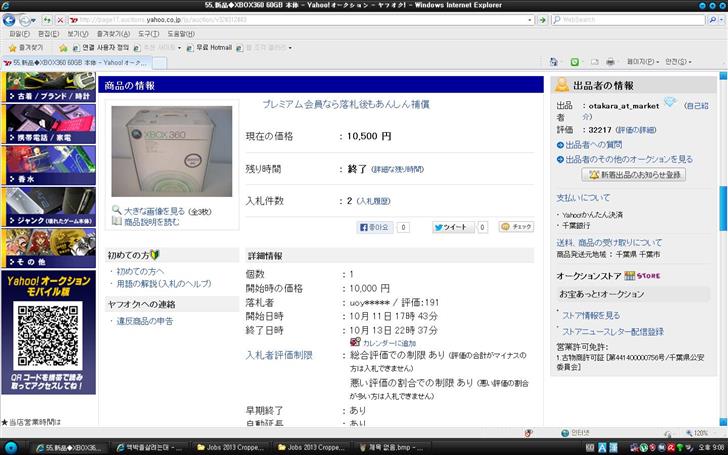728x455 pixels.
Task: Click the new tab button
Action: 159,63
